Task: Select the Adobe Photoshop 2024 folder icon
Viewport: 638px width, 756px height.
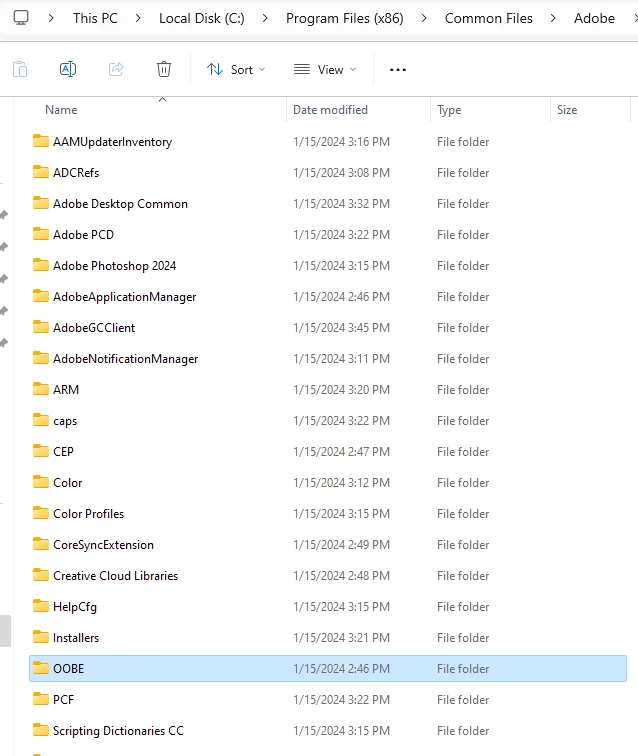Action: click(41, 265)
